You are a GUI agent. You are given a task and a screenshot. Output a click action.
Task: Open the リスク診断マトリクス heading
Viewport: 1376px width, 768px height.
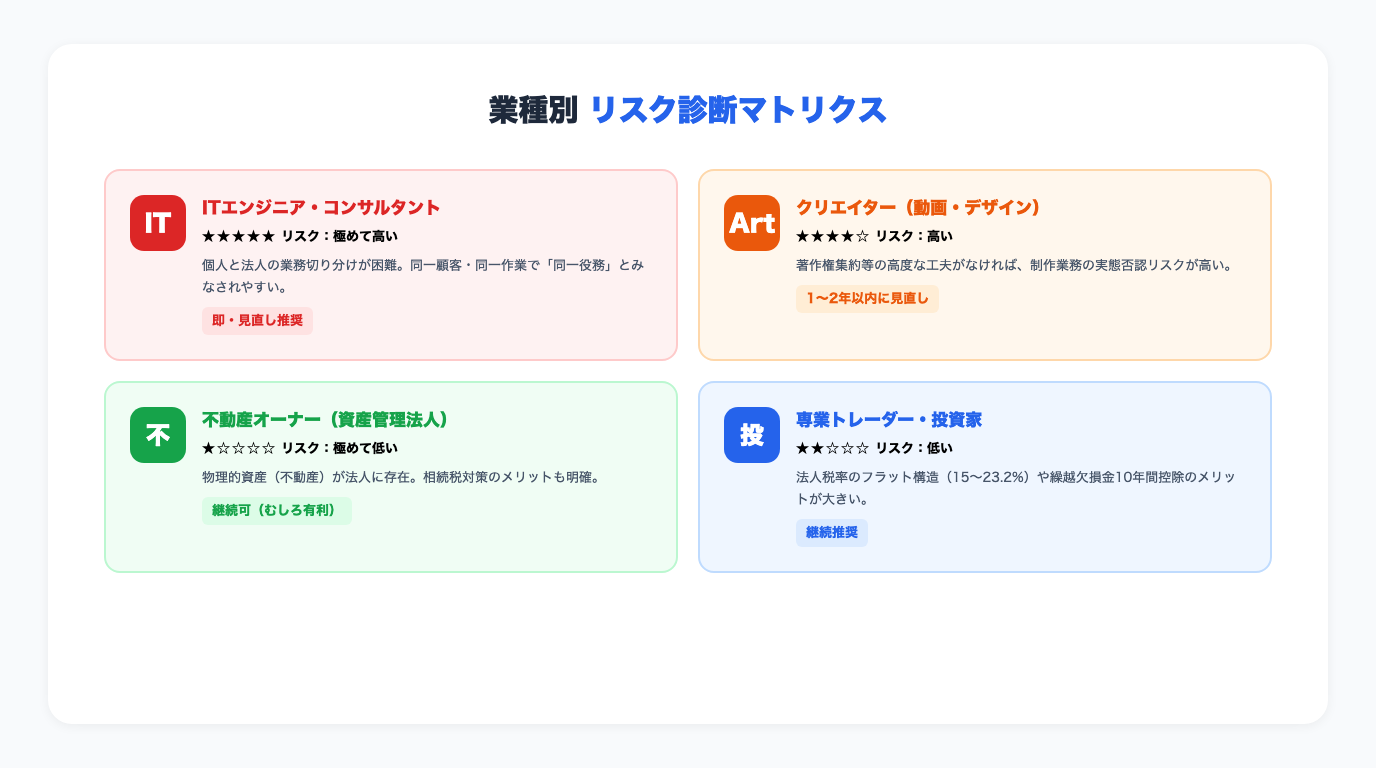click(739, 111)
